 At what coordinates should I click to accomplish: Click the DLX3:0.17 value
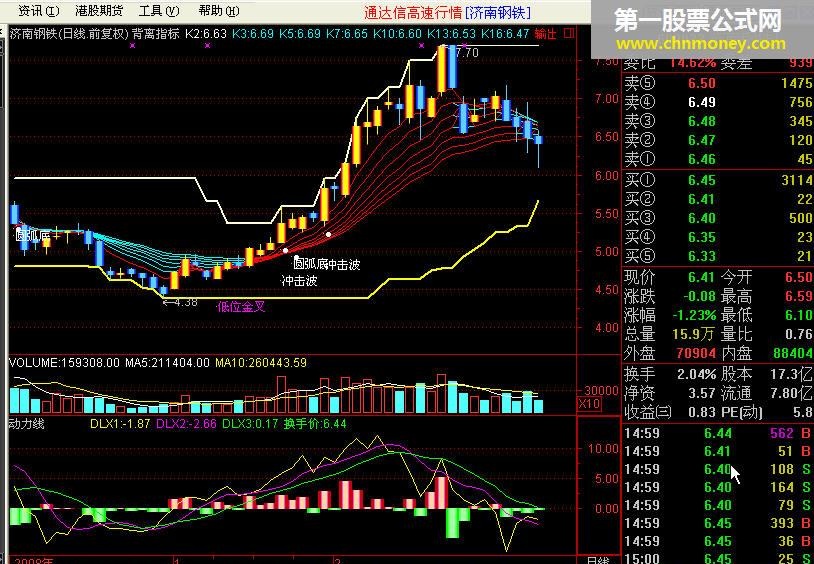[250, 424]
